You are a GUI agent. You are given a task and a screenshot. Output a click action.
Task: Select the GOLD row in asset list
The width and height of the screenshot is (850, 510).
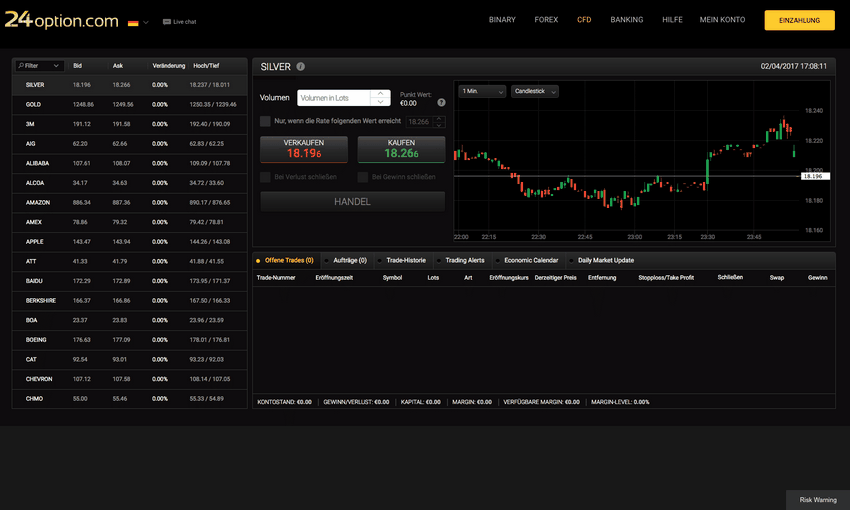click(x=130, y=105)
